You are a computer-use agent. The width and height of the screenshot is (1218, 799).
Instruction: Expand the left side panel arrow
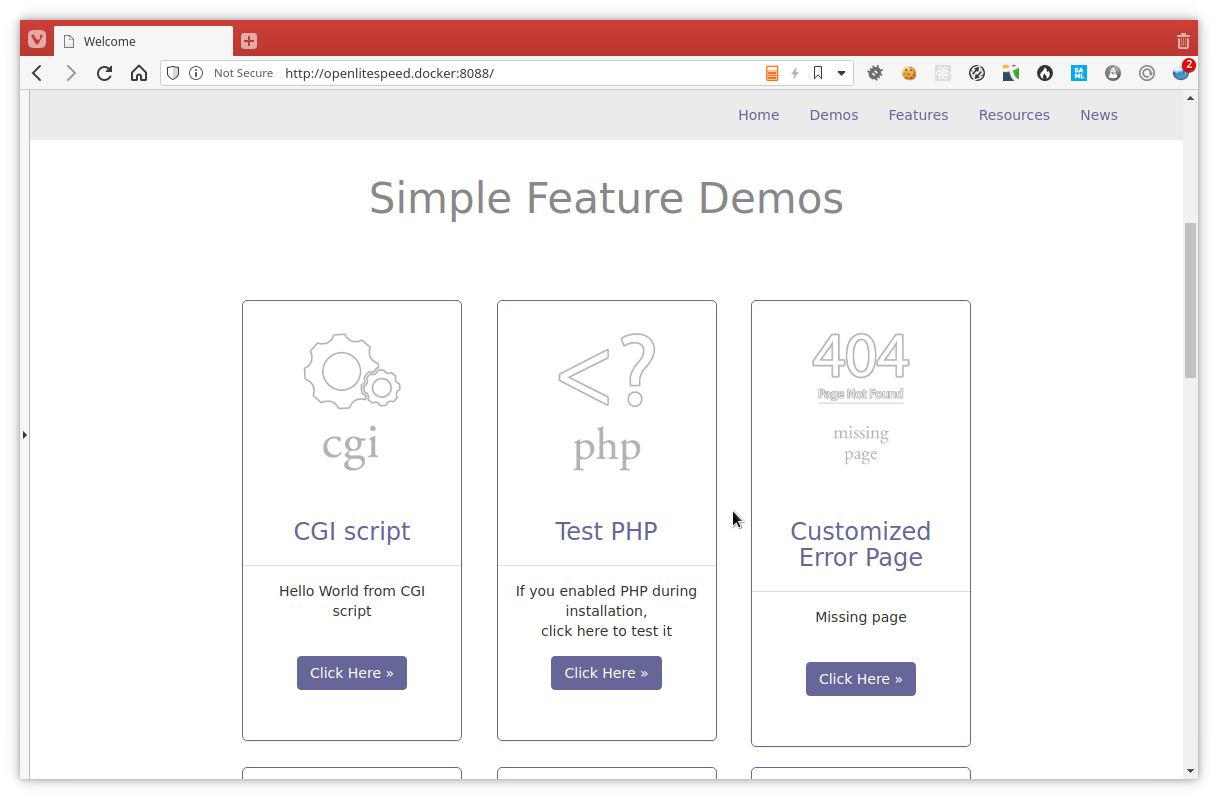24,434
